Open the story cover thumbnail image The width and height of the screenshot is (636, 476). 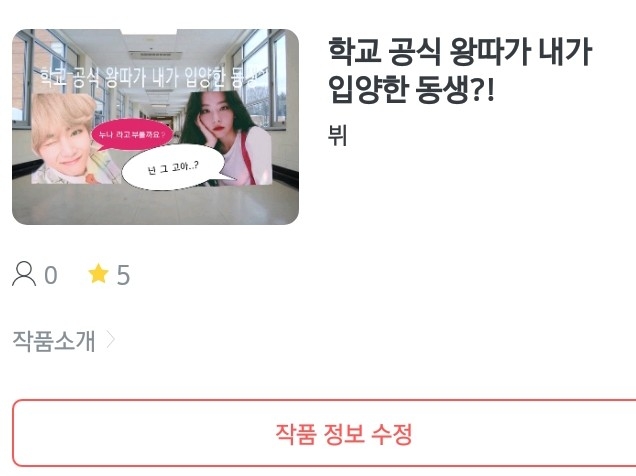coord(155,127)
